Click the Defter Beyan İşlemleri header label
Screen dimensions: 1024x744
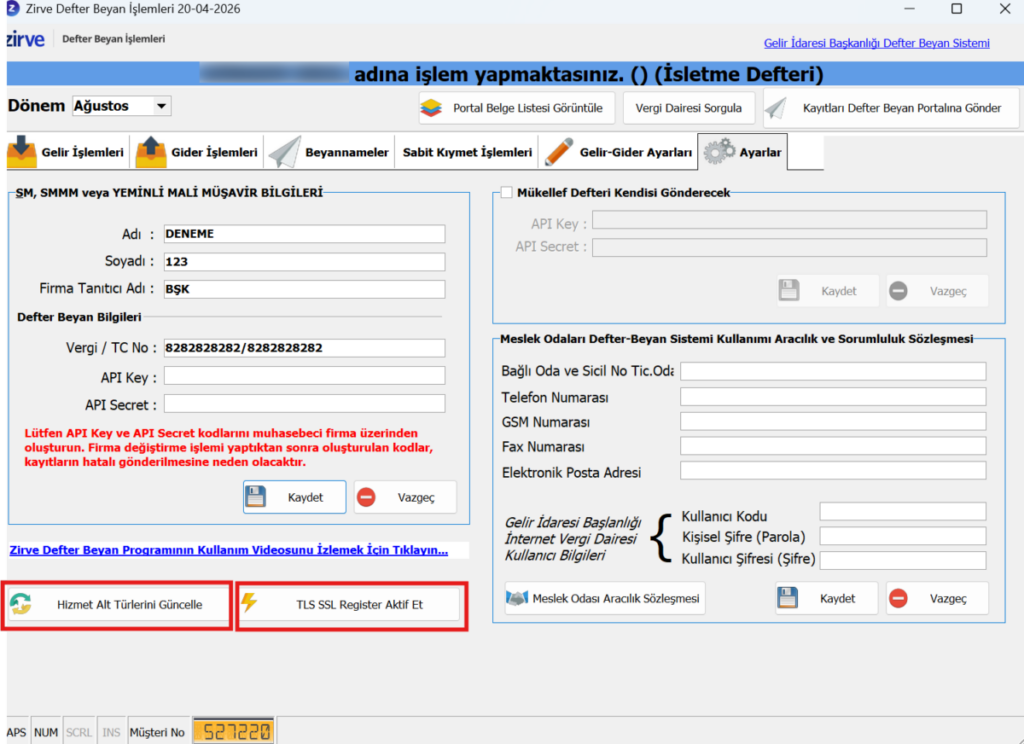tap(114, 39)
